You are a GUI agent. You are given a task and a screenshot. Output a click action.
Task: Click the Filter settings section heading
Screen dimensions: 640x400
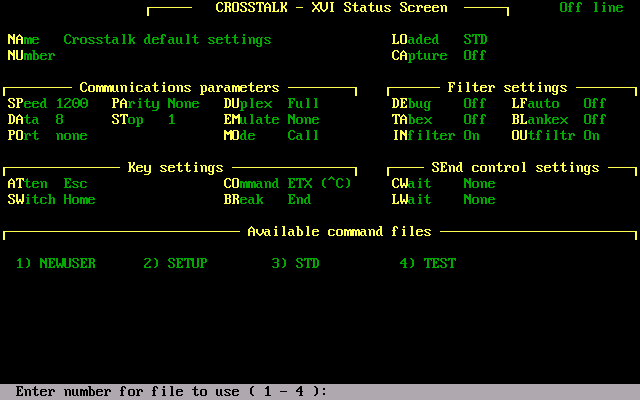click(x=507, y=88)
